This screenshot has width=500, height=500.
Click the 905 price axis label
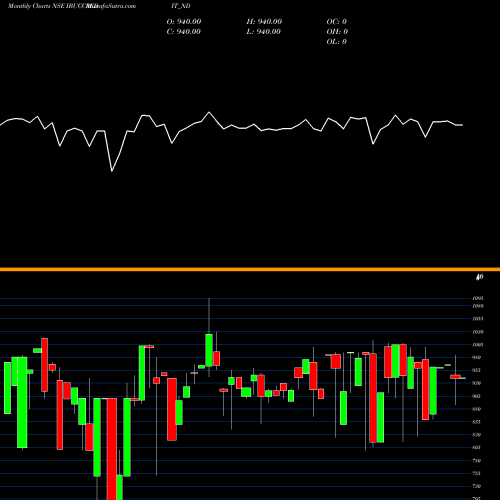pos(477,396)
